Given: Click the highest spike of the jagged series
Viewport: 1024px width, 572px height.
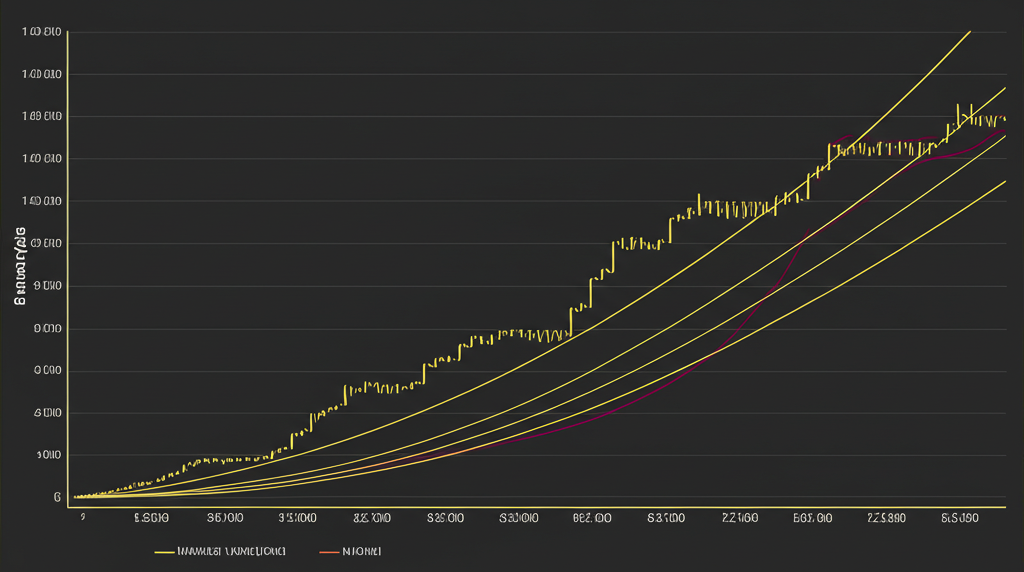Looking at the screenshot, I should click(x=958, y=105).
